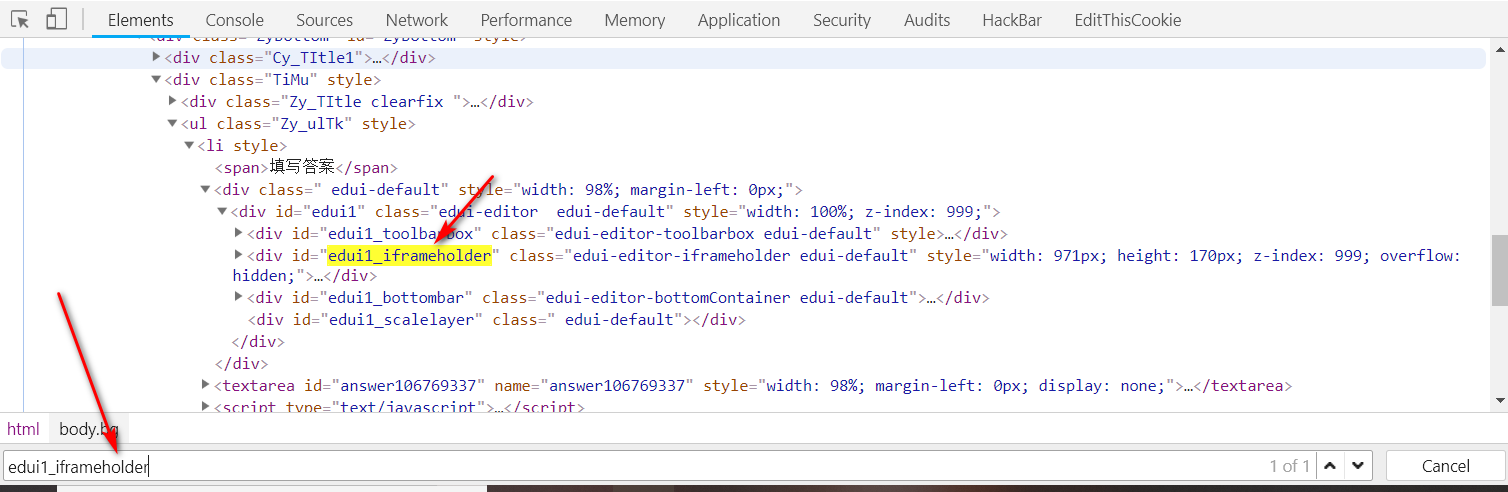Open the Sources tab
This screenshot has height=492, width=1508.
325,20
